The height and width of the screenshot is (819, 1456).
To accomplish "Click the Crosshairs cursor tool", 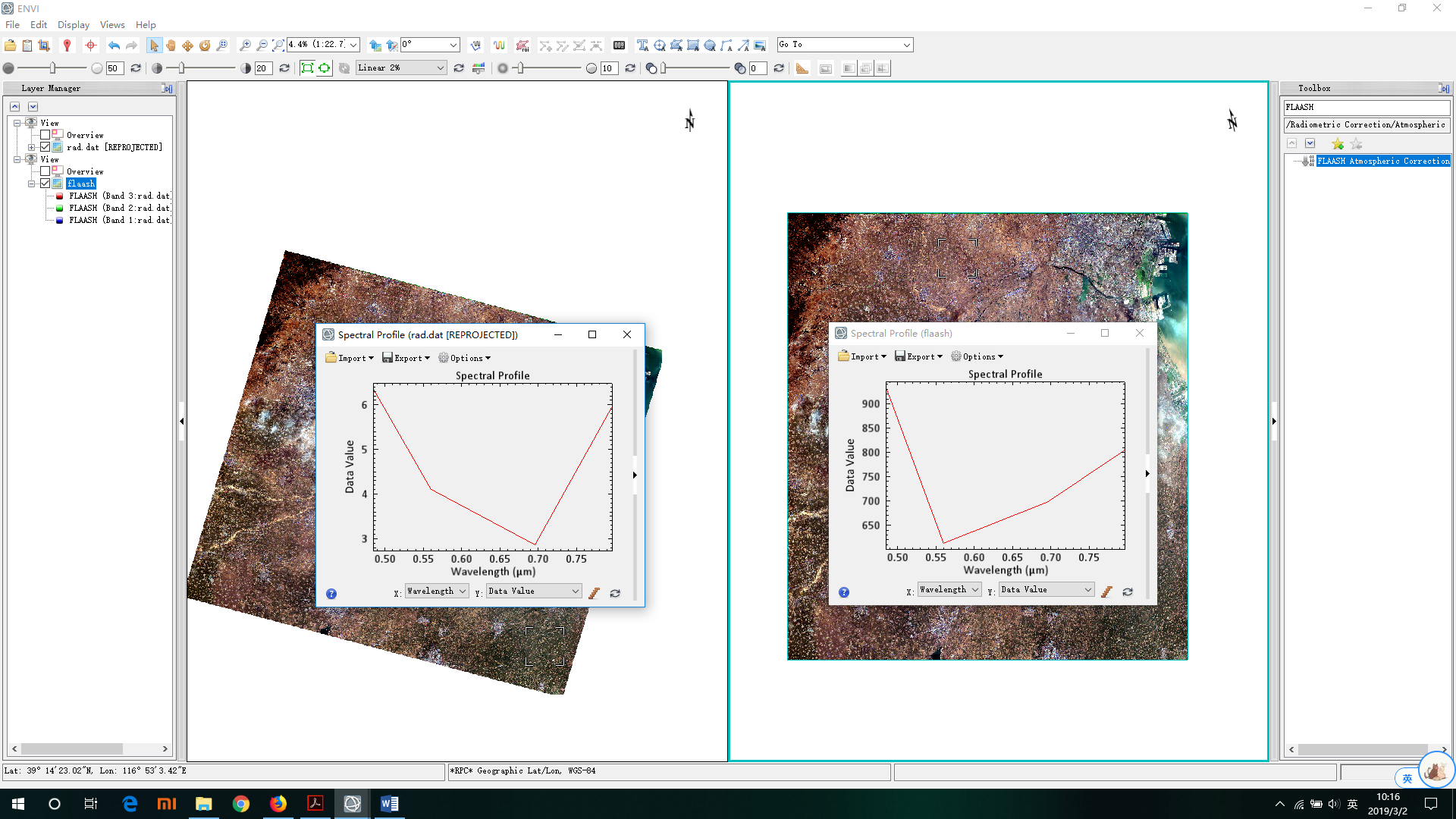I will pos(91,45).
